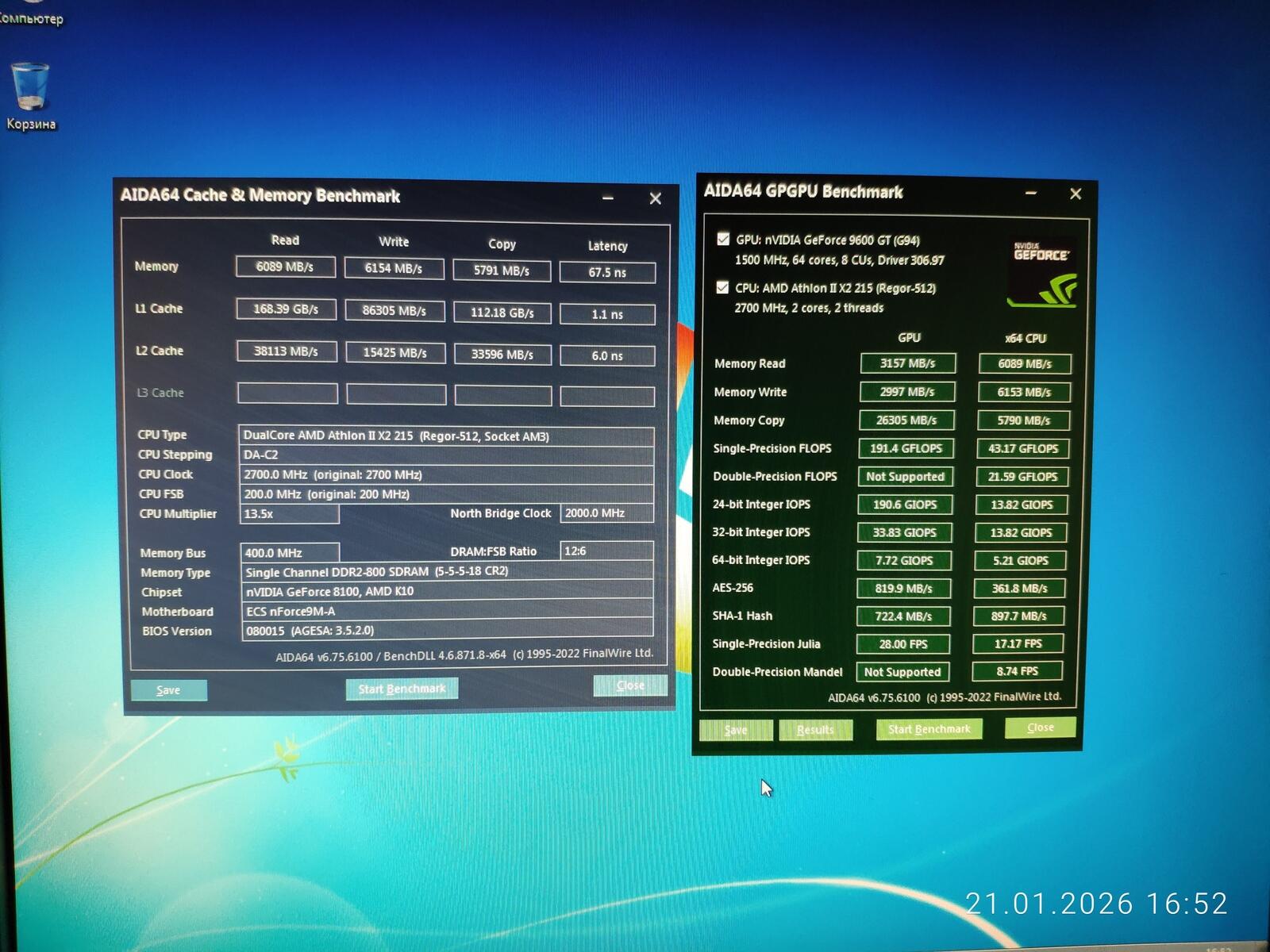
Task: Click the Memory Bus value 400.0 MHz
Action: (x=290, y=553)
